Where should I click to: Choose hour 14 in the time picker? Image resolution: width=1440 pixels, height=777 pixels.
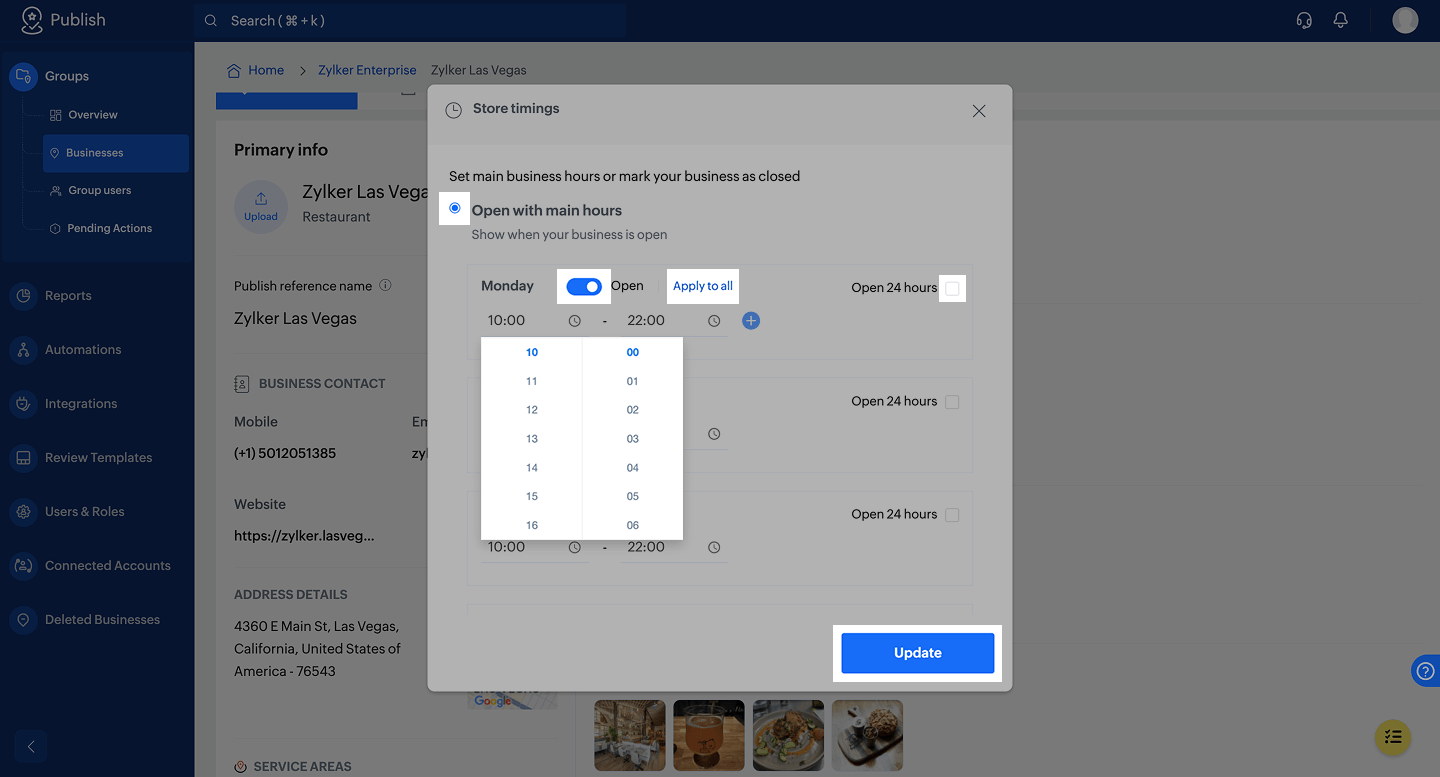[x=532, y=468]
